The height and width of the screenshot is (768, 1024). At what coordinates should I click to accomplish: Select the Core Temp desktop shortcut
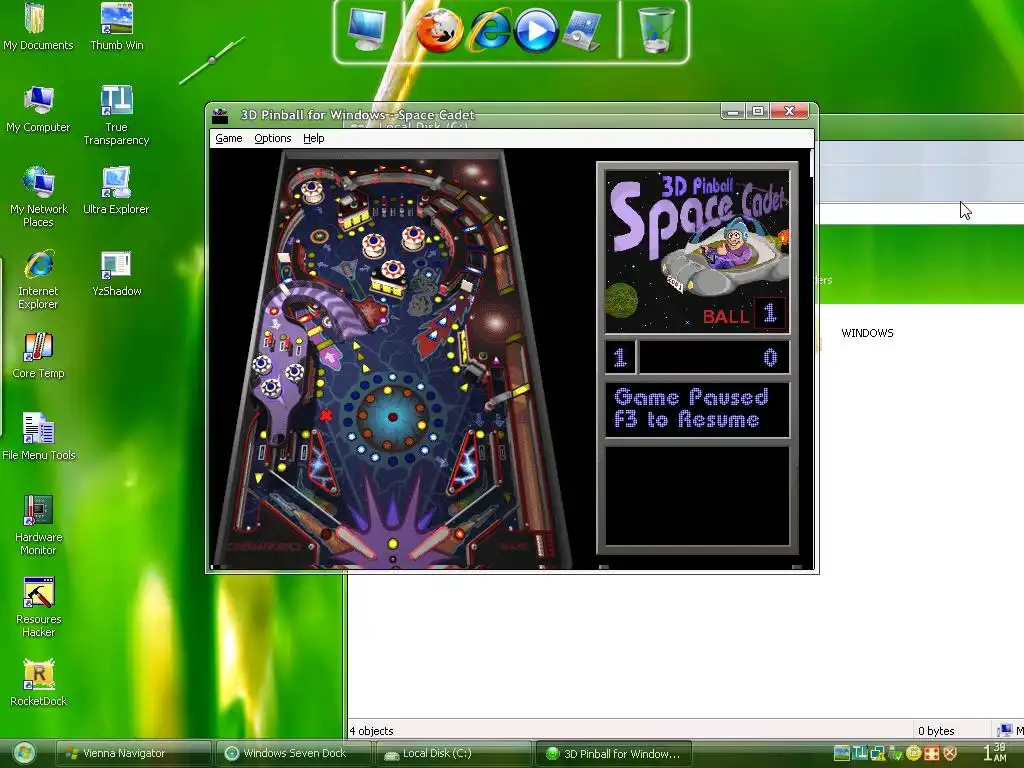click(39, 356)
